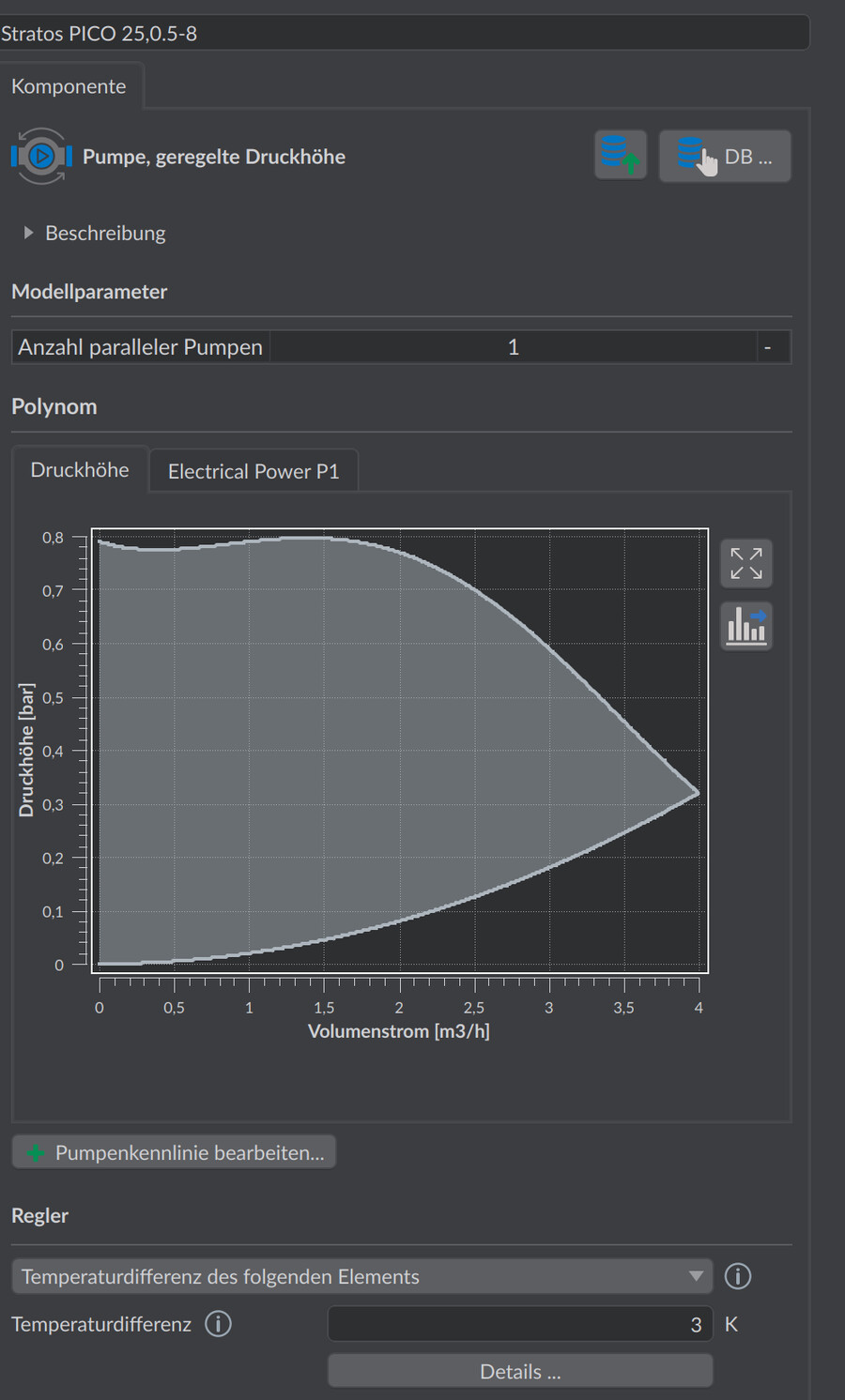The image size is (845, 1400).
Task: Click the Modellparameter heading
Action: tap(89, 292)
